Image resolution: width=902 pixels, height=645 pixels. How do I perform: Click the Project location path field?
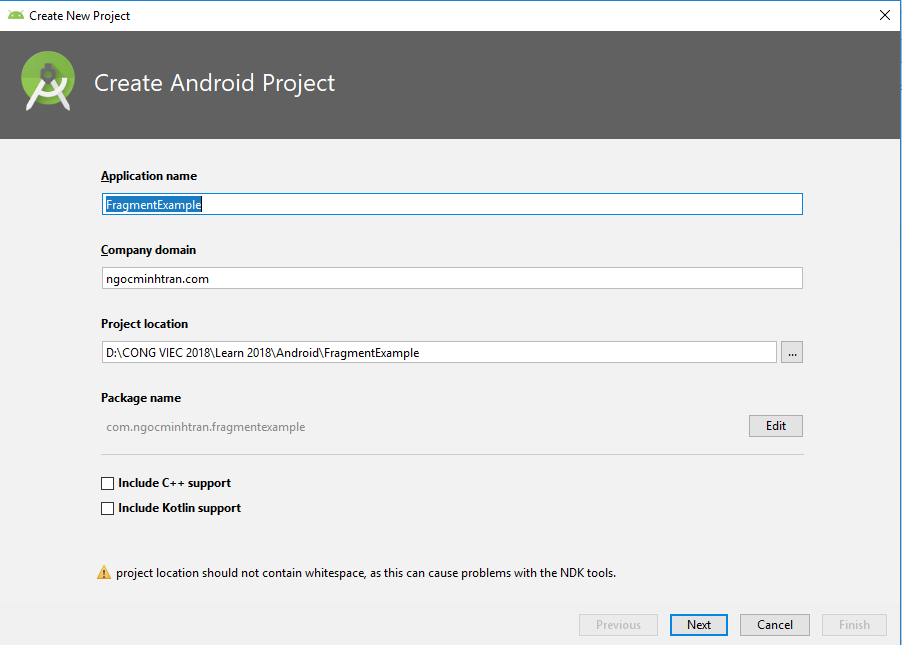click(x=439, y=353)
